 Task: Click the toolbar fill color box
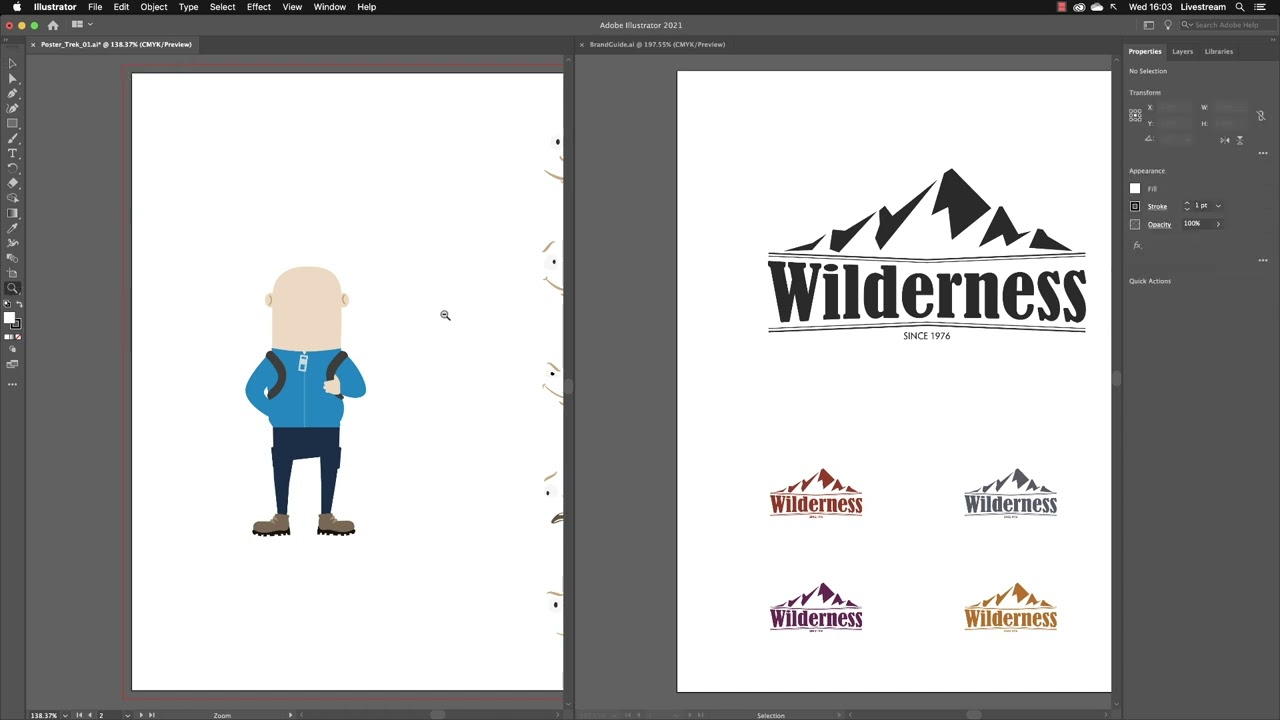(x=9, y=318)
